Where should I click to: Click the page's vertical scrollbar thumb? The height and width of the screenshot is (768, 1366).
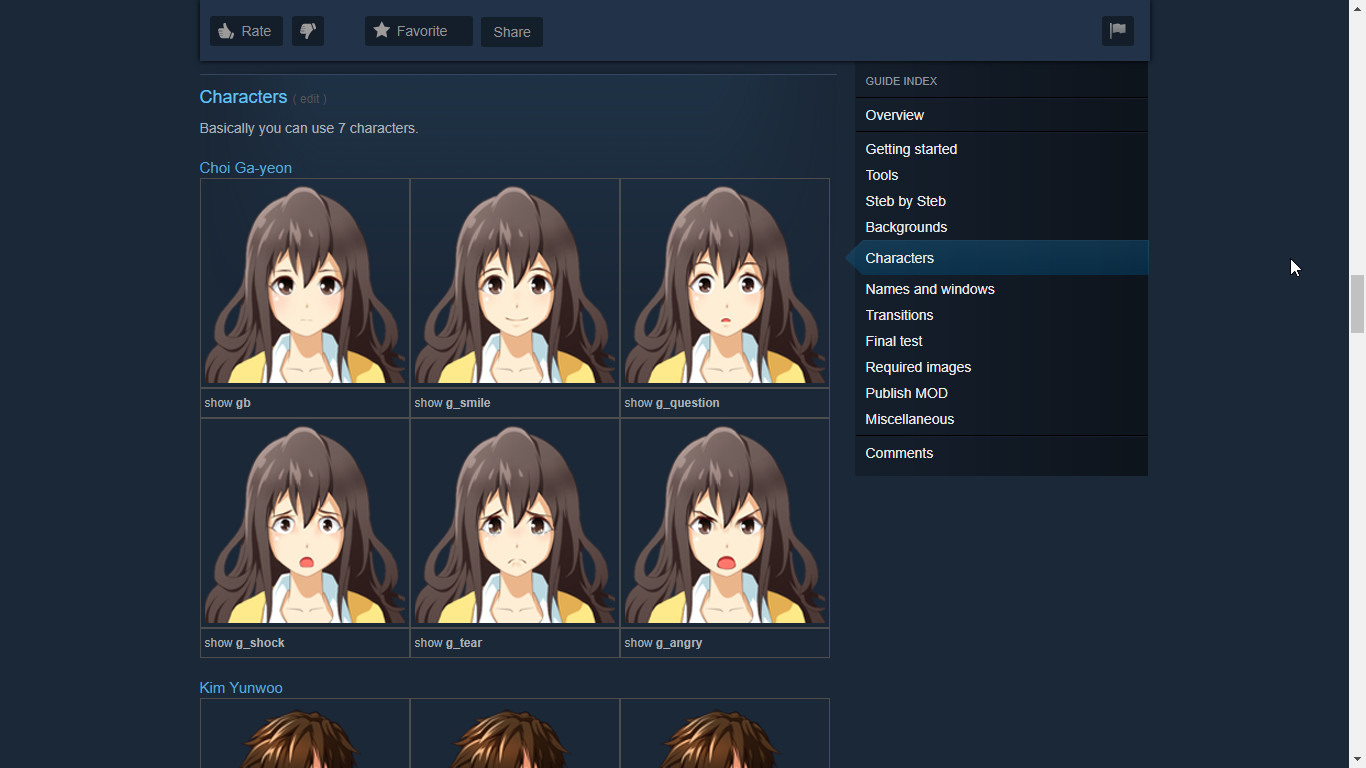click(x=1357, y=304)
